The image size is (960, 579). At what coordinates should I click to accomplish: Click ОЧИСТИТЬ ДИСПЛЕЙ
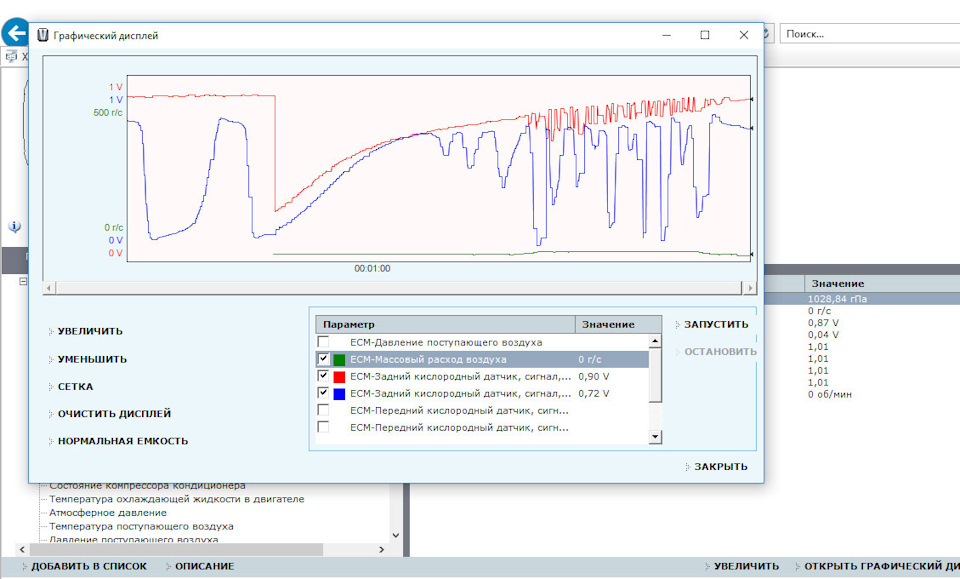point(114,414)
